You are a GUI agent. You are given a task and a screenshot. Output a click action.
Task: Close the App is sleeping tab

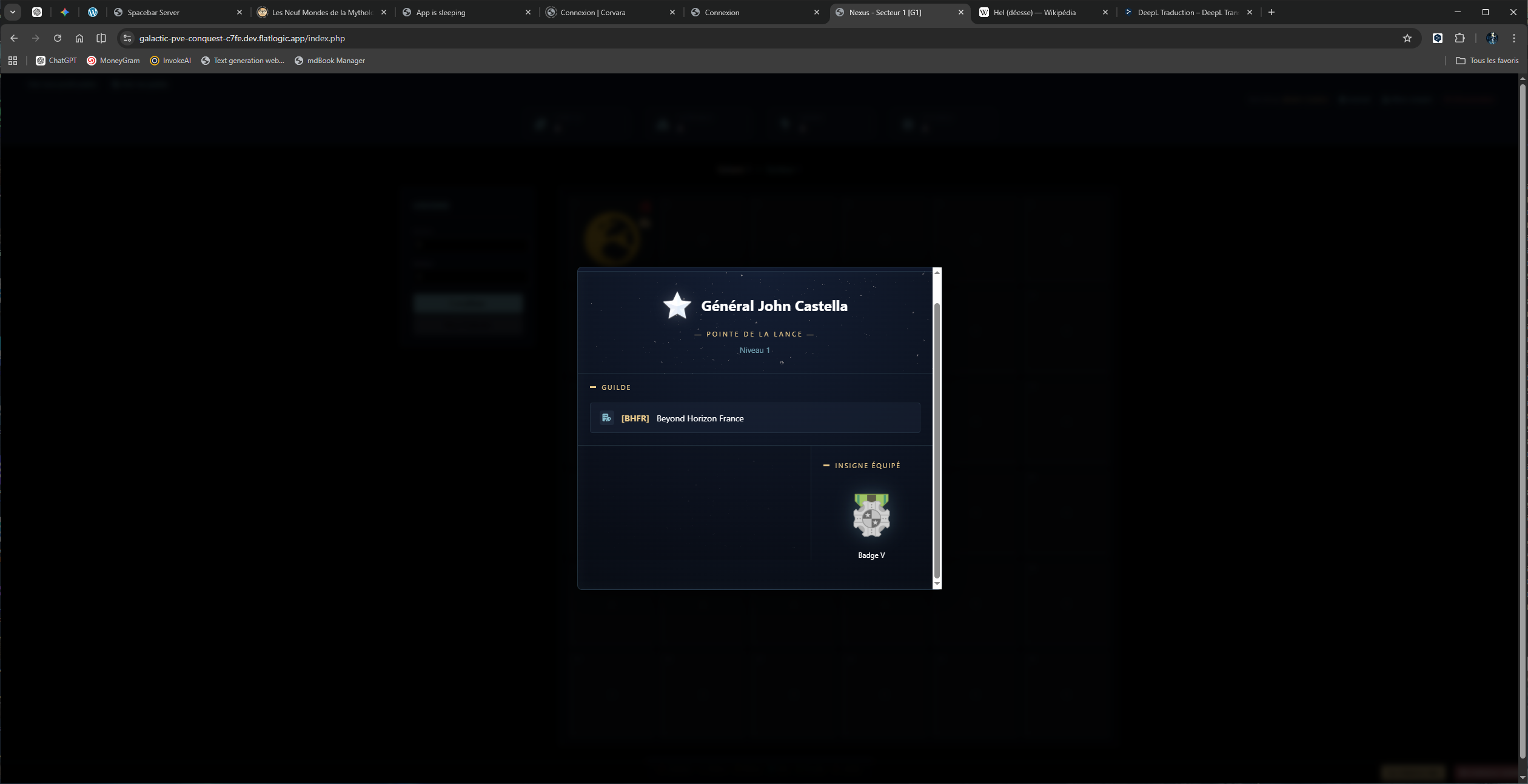(528, 12)
